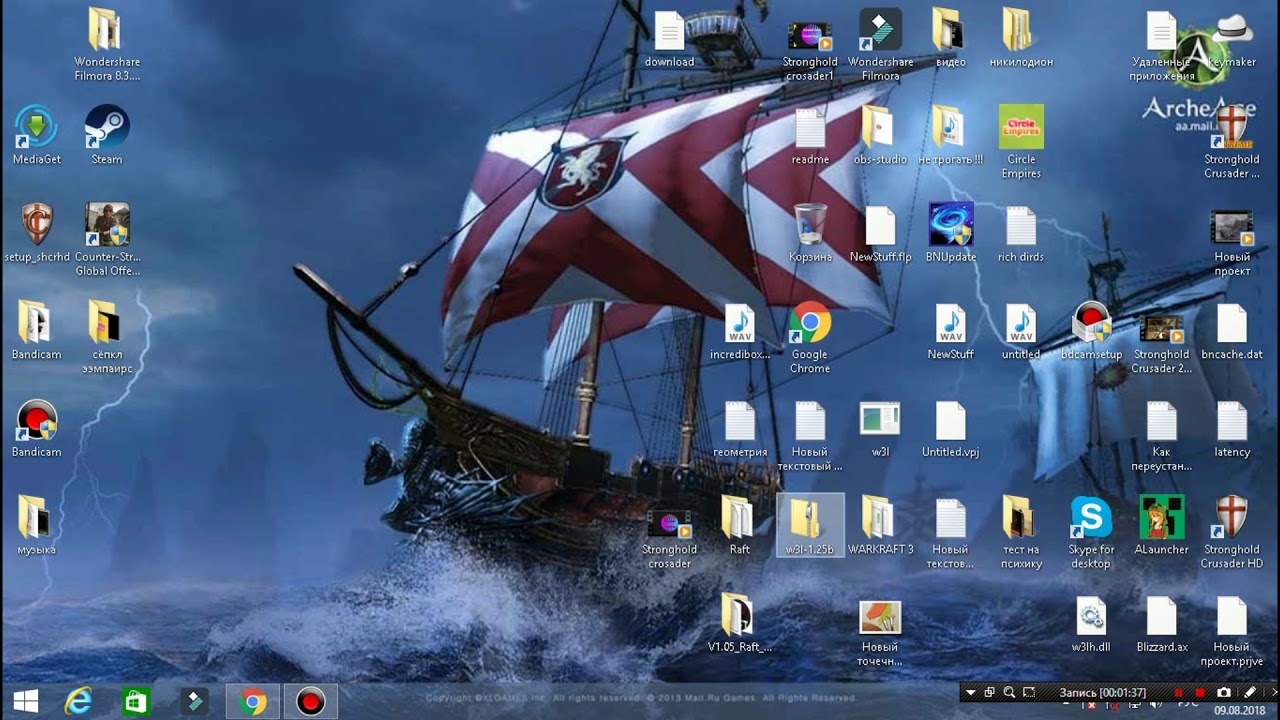Select the Untitled.vpj project file
Viewport: 1280px width, 720px height.
click(950, 428)
